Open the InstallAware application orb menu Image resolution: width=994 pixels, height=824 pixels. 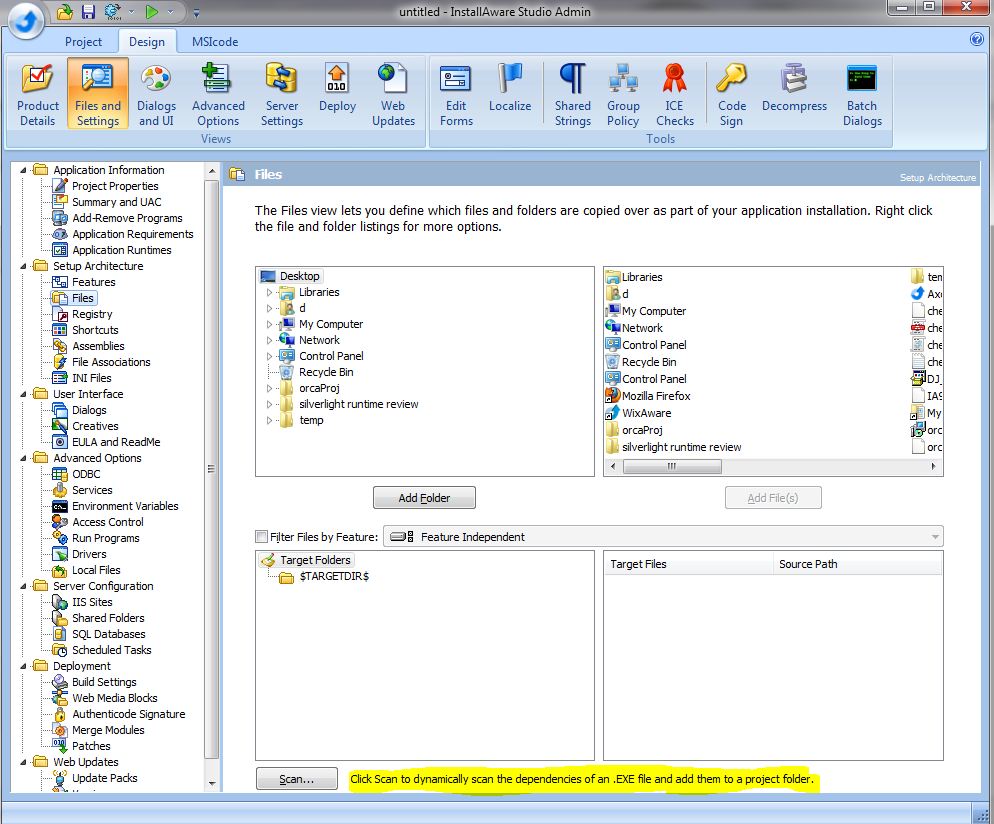pos(26,22)
